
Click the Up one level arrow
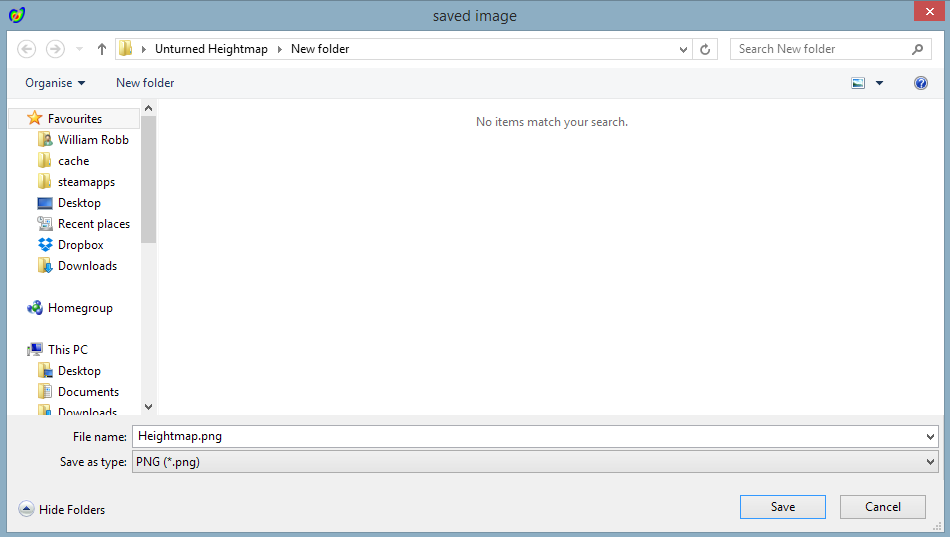pyautogui.click(x=102, y=49)
